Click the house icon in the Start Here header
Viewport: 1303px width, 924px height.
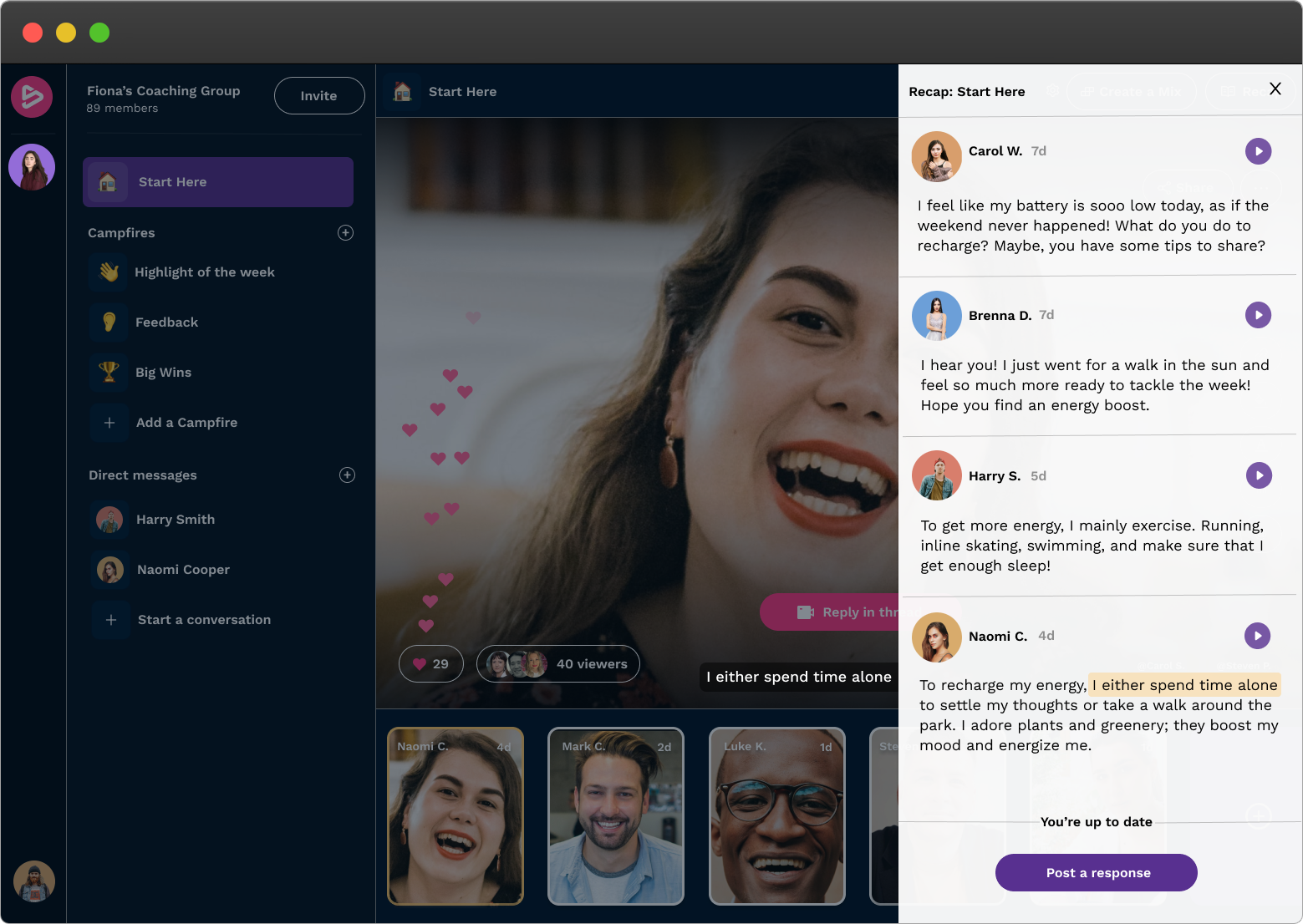402,92
